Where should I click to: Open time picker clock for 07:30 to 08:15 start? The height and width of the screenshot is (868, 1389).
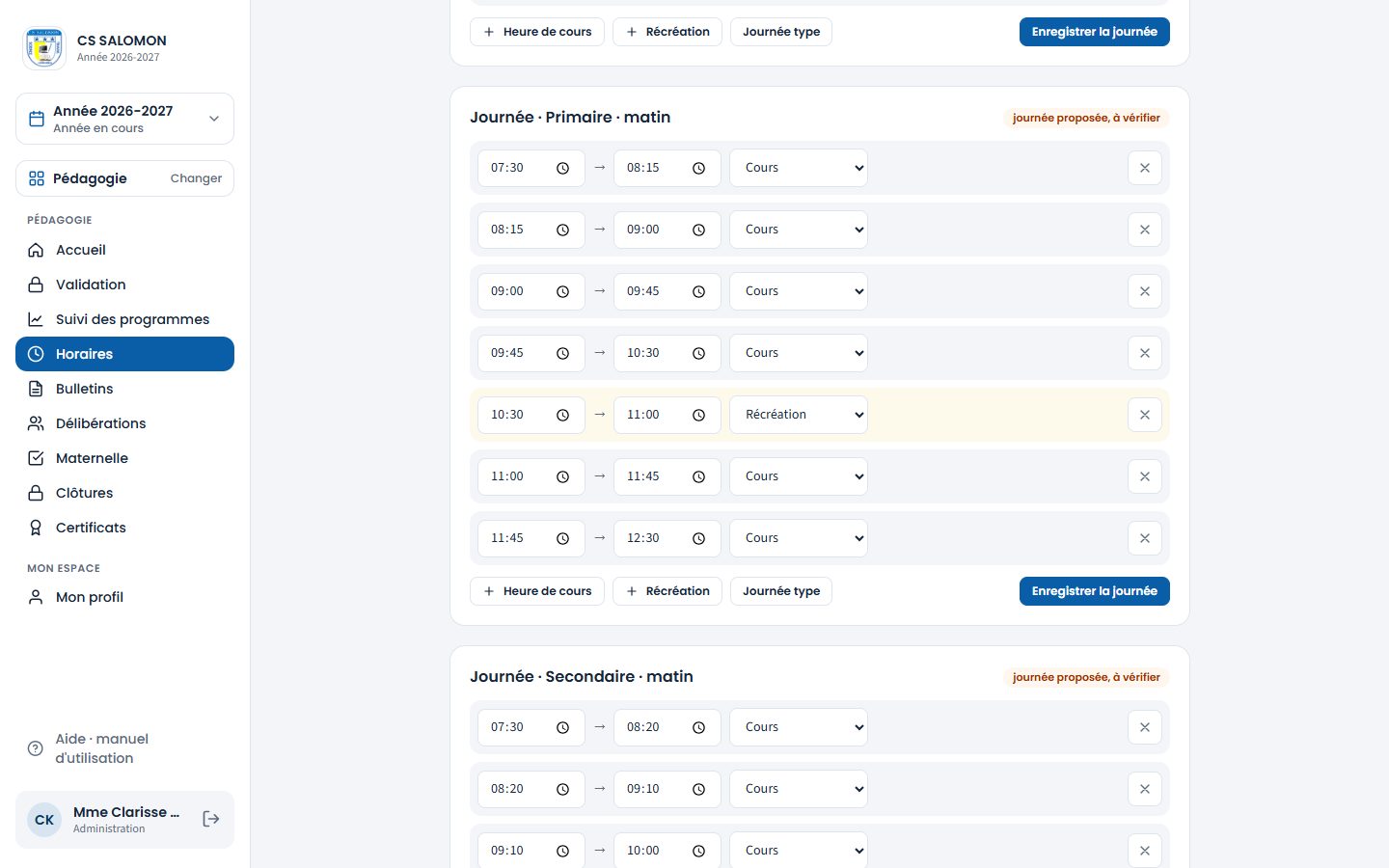(563, 168)
